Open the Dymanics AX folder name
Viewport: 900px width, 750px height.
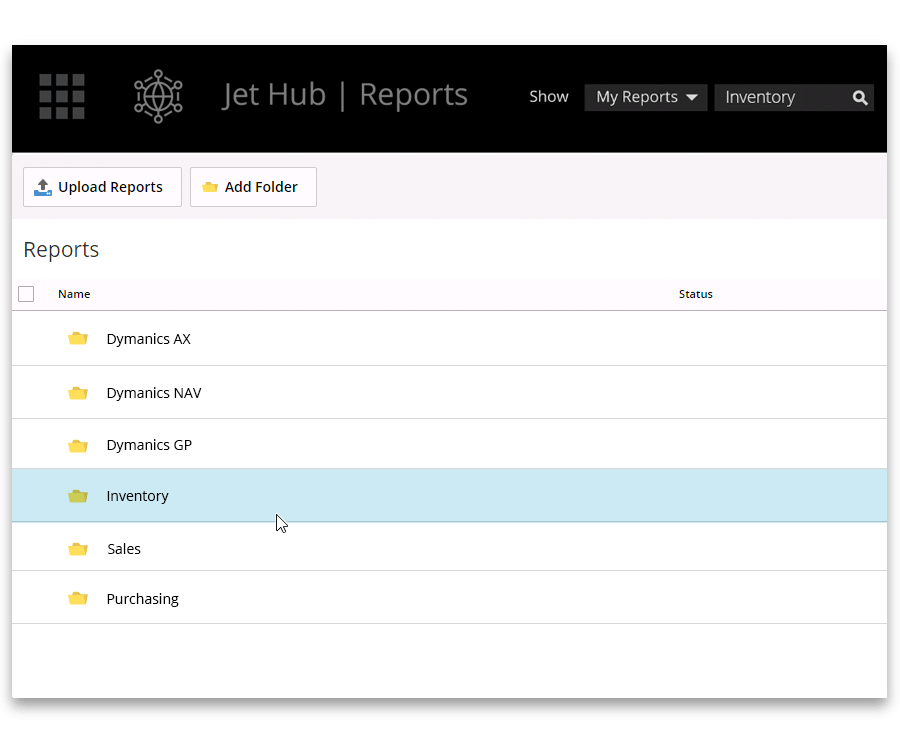pyautogui.click(x=149, y=339)
